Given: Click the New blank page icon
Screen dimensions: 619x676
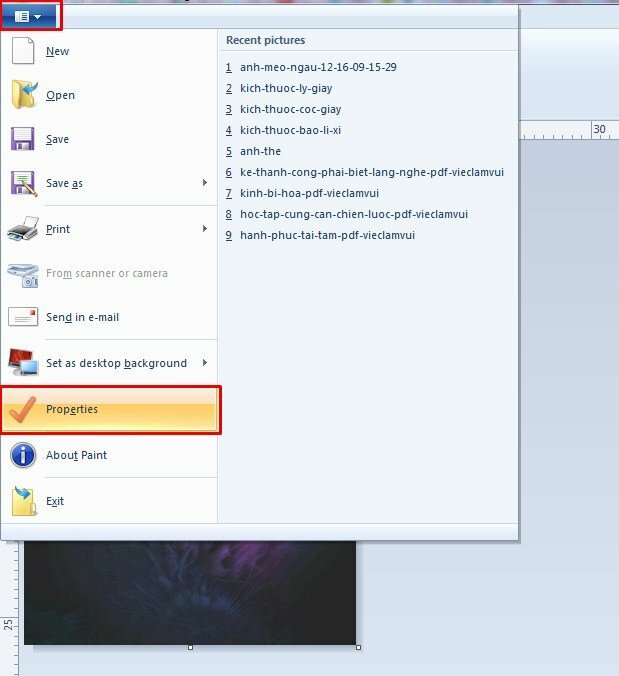Looking at the screenshot, I should click(x=23, y=51).
